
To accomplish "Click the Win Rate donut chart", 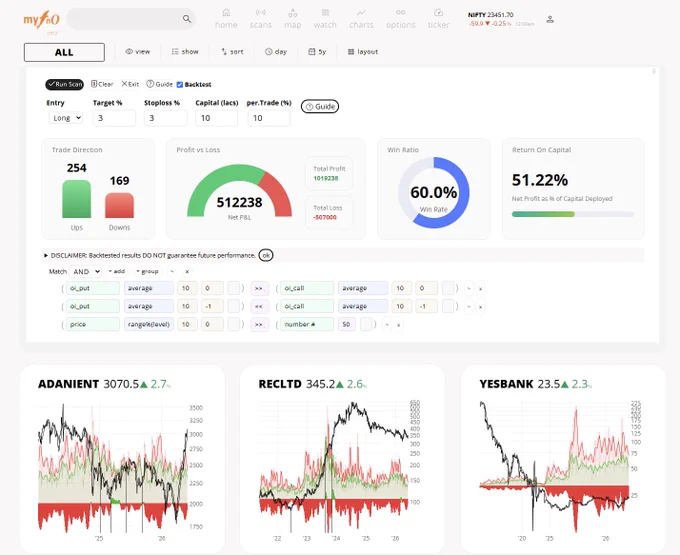I will 434,193.
